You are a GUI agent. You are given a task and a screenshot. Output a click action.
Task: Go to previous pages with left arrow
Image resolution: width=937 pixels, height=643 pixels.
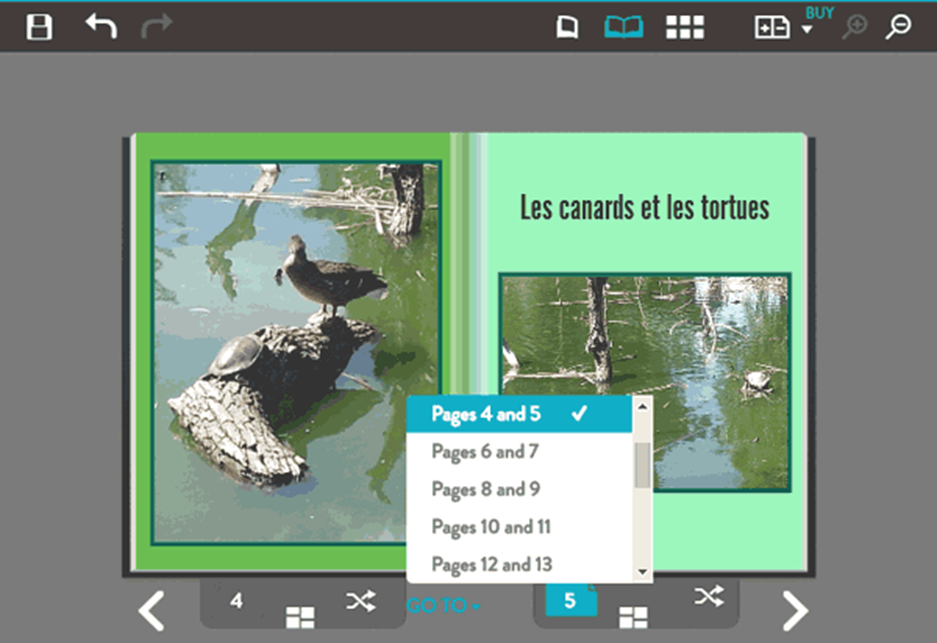(x=151, y=610)
